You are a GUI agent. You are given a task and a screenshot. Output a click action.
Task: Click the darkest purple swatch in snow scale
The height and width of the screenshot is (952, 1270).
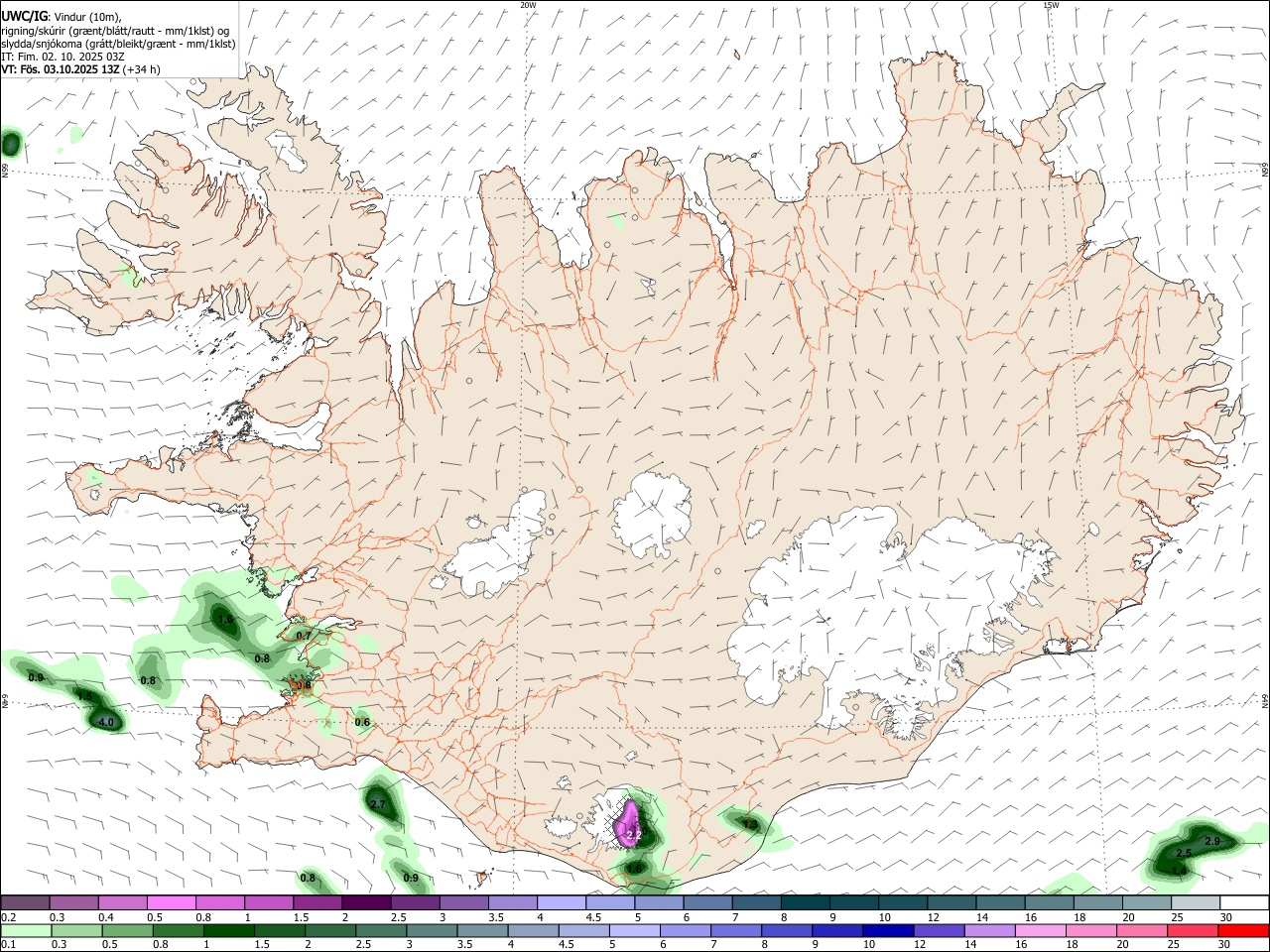366,902
